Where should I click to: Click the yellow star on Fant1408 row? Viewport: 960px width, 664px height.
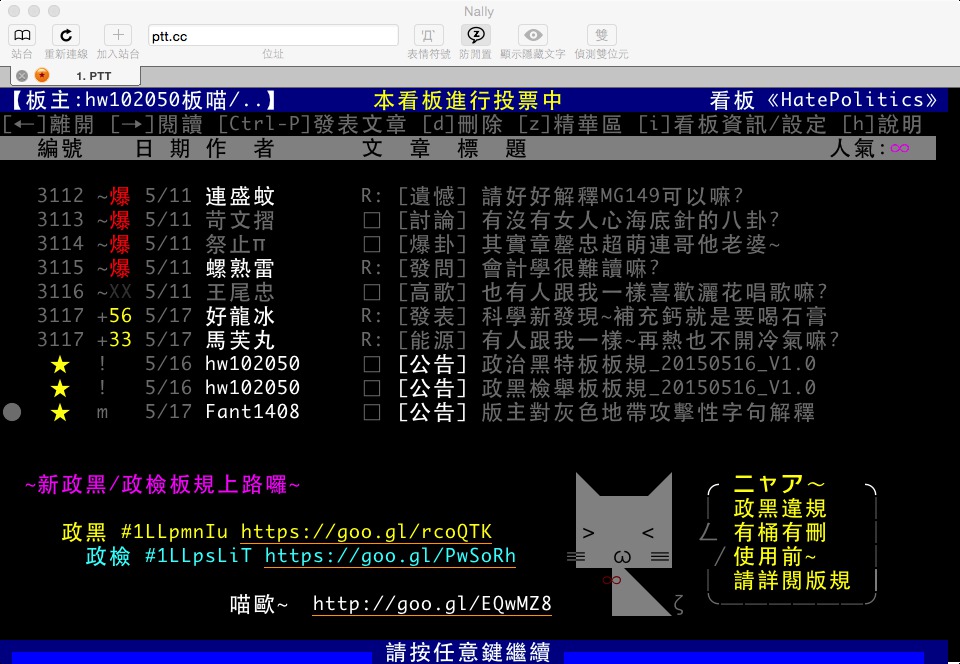pos(59,412)
